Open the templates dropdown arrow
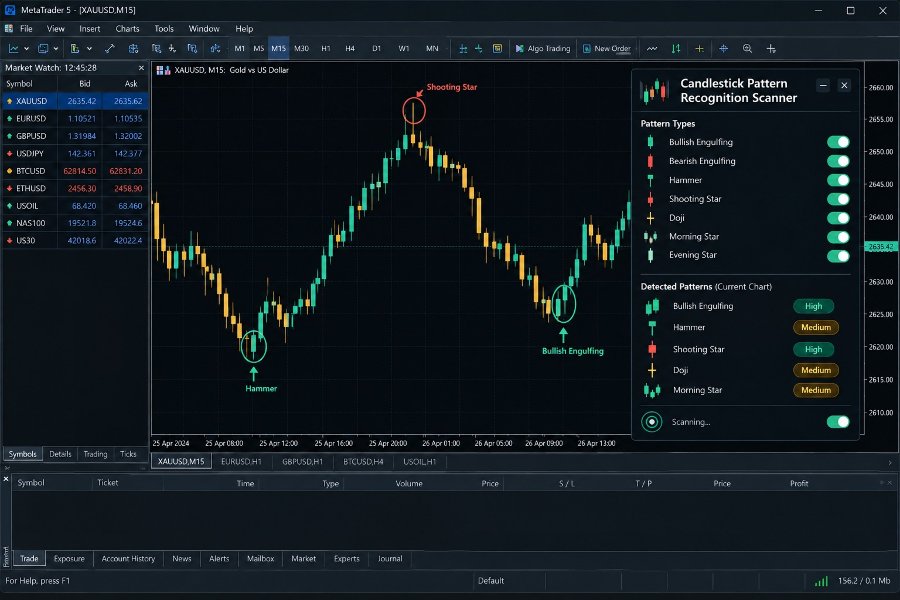This screenshot has height=600, width=900. coord(89,49)
